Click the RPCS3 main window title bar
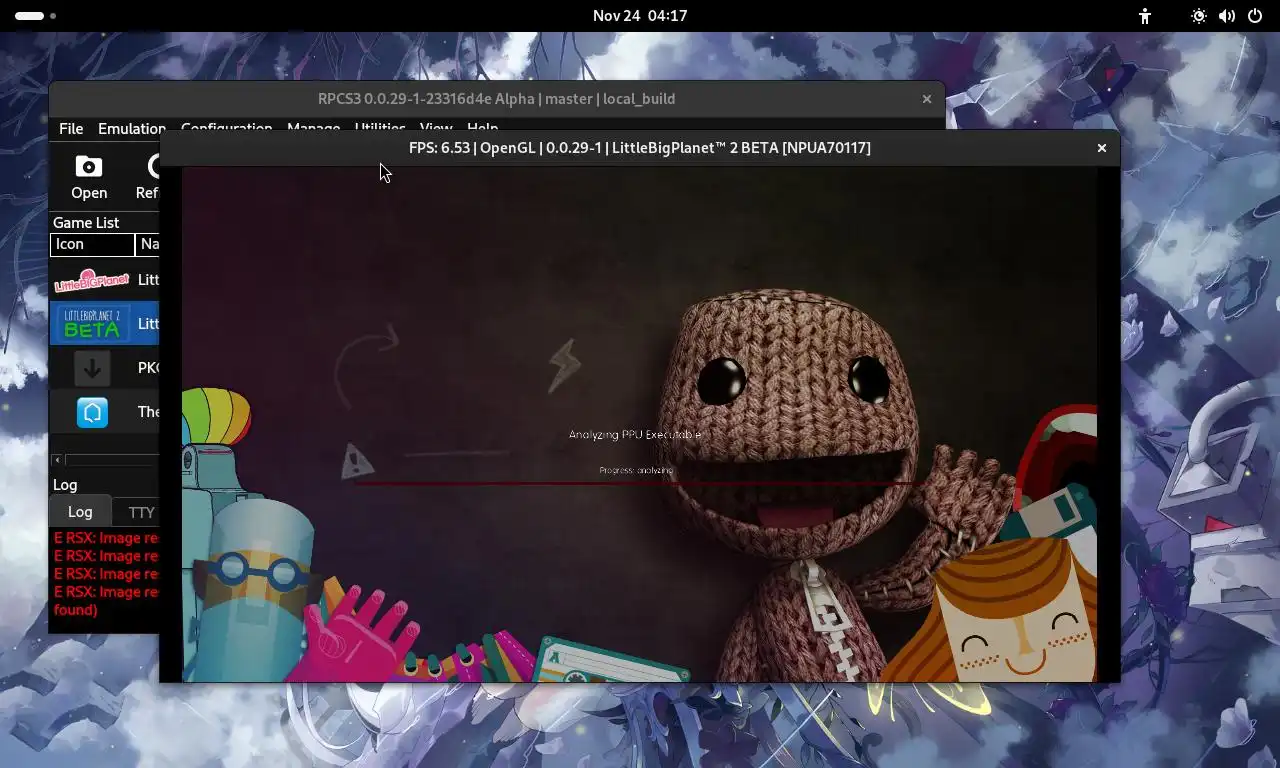 point(496,99)
